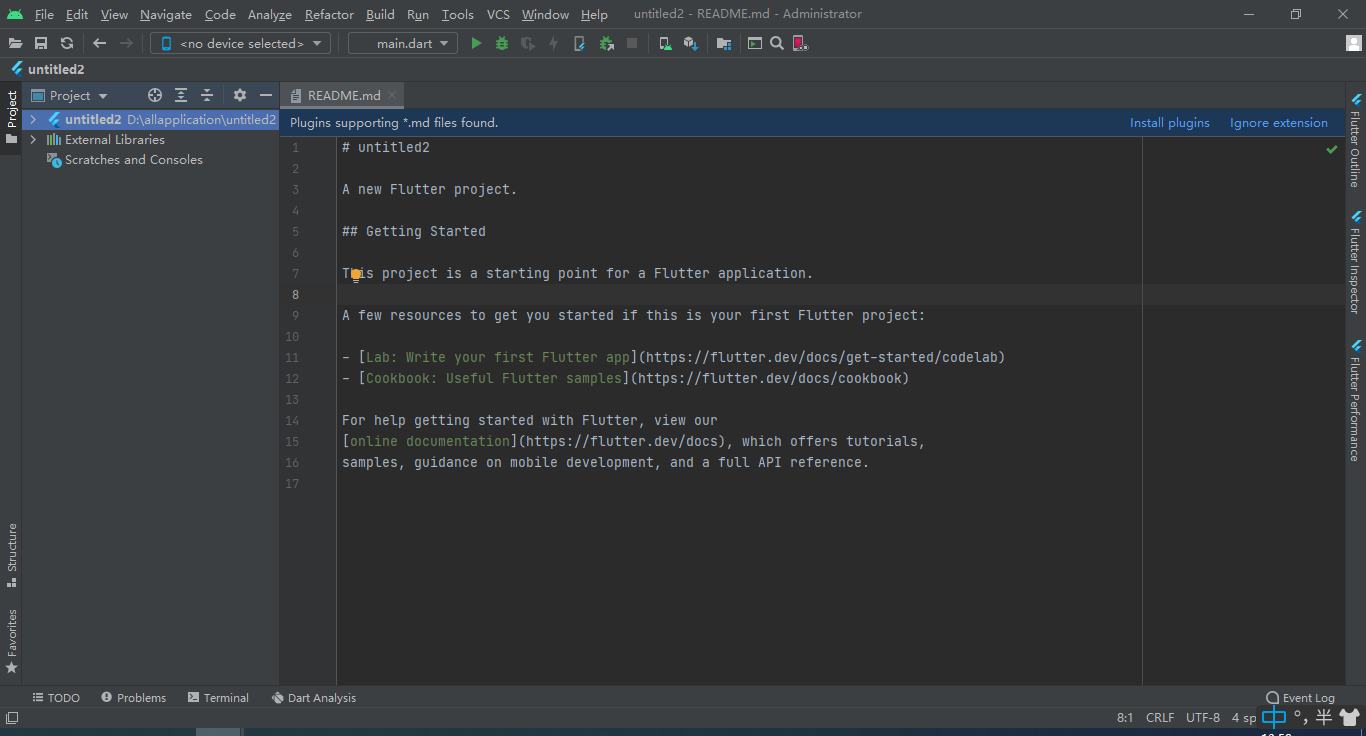The width and height of the screenshot is (1366, 736).
Task: Open the Project view mode dropdown
Action: pyautogui.click(x=69, y=95)
